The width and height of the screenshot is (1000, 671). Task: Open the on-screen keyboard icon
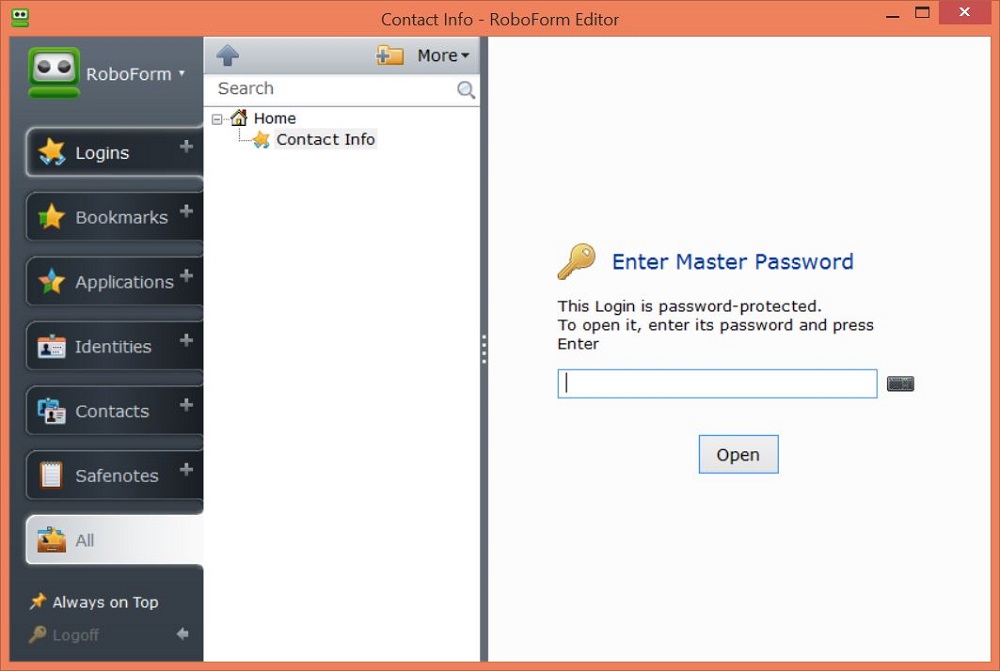coord(901,383)
